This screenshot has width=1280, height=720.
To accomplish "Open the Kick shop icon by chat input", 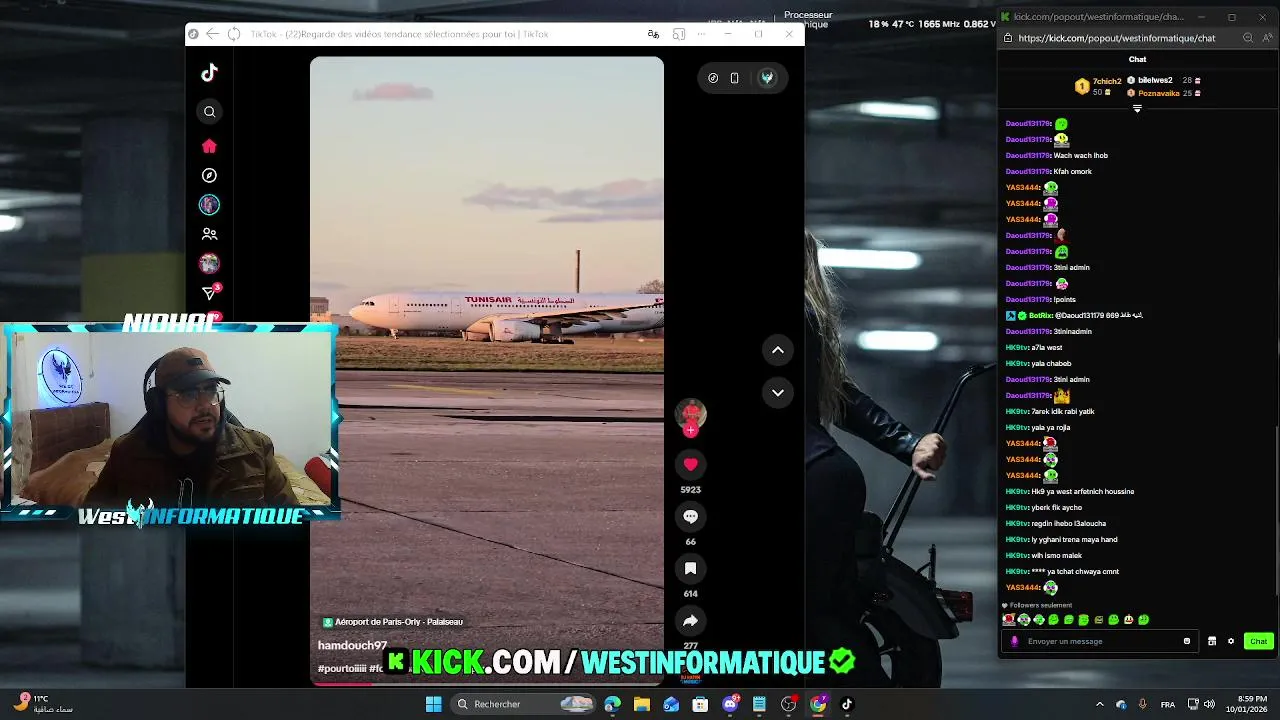I will pyautogui.click(x=1212, y=641).
